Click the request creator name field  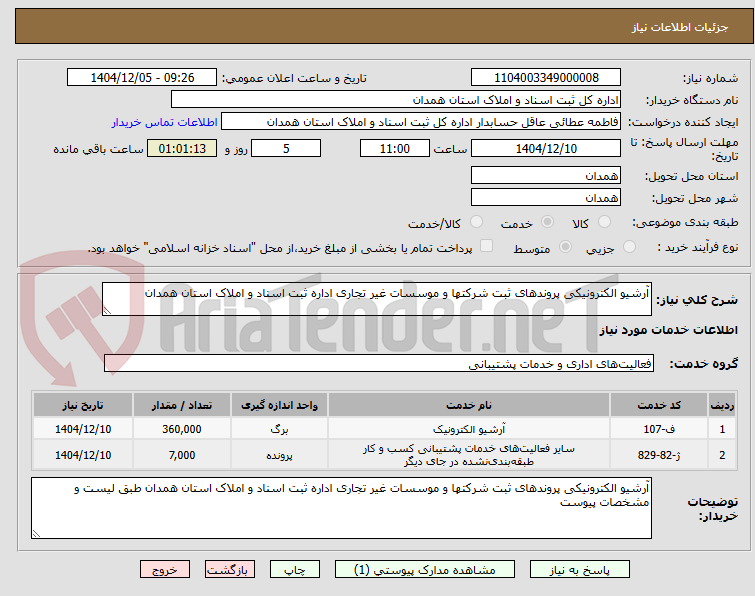point(421,122)
